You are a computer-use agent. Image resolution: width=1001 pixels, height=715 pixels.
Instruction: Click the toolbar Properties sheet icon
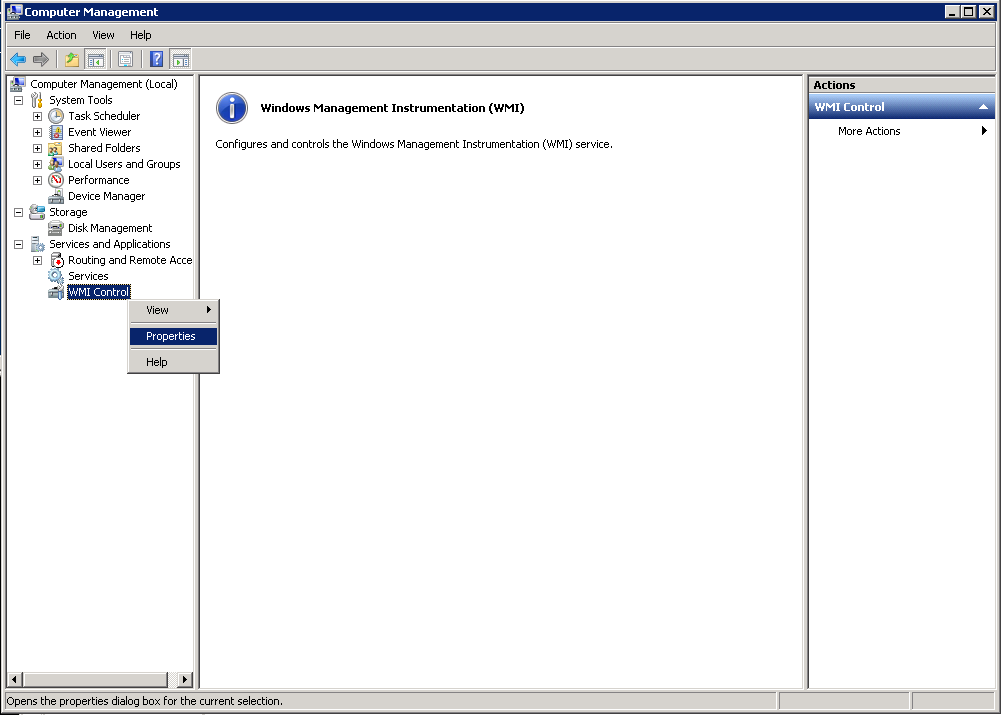(x=125, y=59)
